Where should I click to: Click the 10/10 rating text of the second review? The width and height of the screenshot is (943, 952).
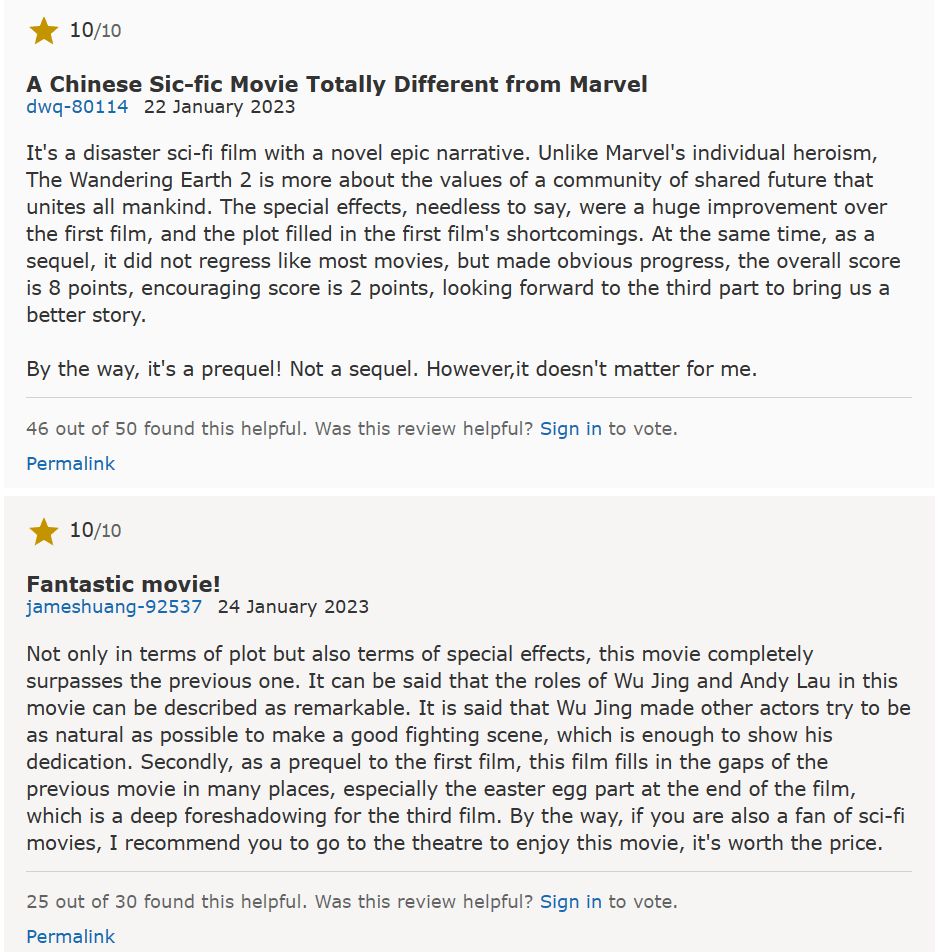coord(95,531)
